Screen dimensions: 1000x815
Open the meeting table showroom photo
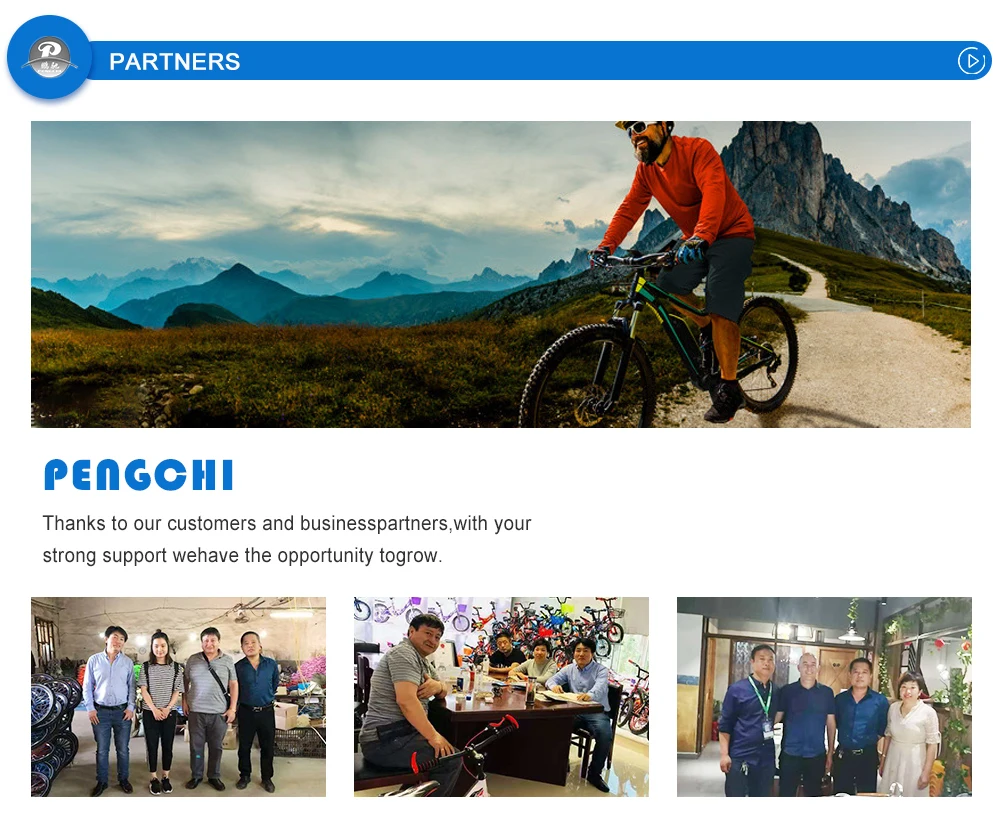tap(501, 696)
